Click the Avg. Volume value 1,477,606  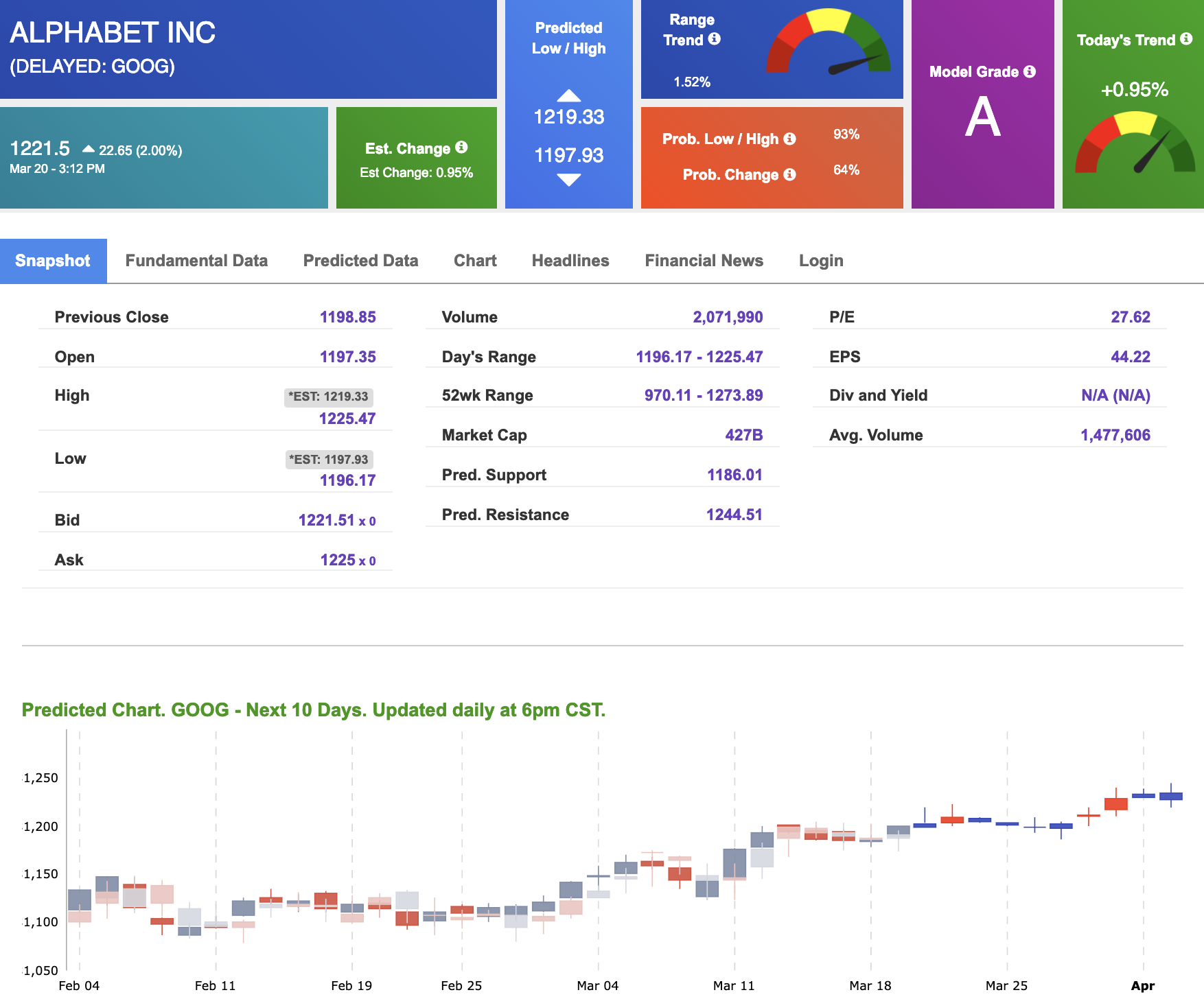(x=1115, y=435)
